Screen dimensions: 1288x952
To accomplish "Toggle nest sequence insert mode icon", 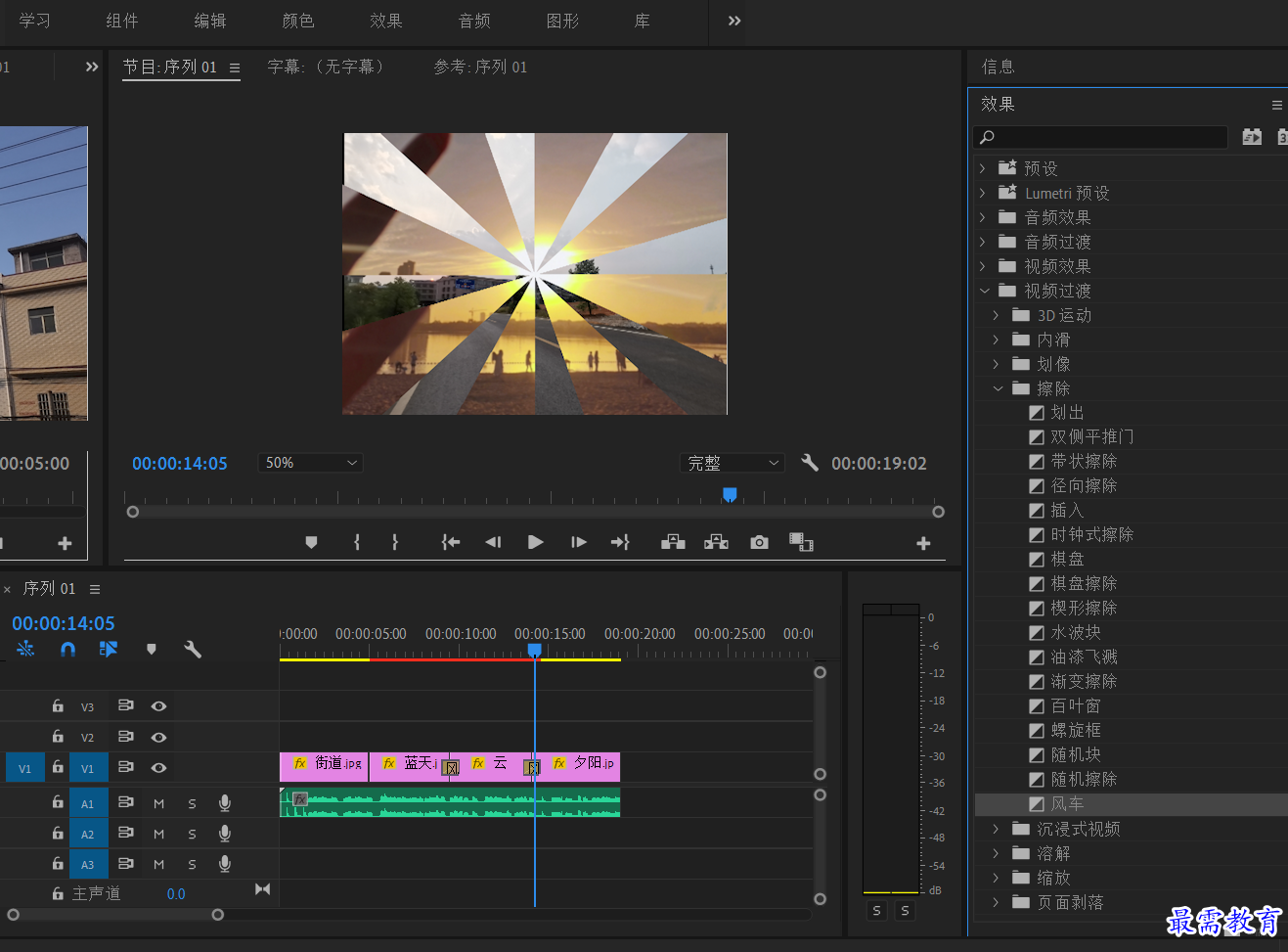I will coord(25,649).
